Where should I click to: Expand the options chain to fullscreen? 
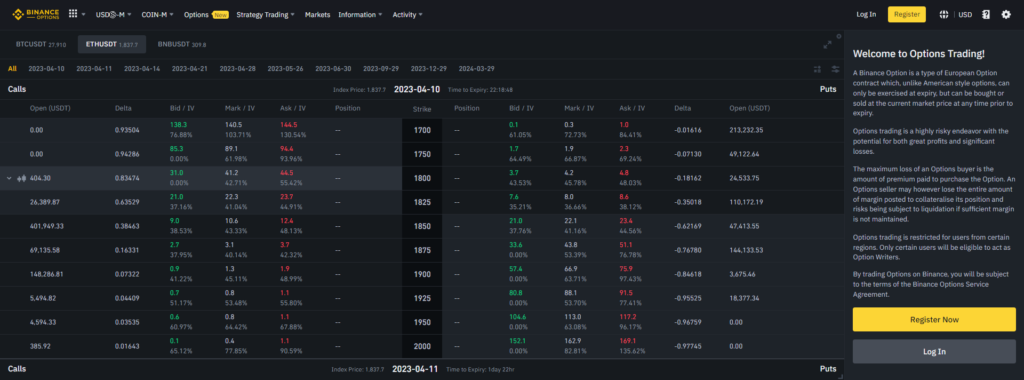[827, 44]
